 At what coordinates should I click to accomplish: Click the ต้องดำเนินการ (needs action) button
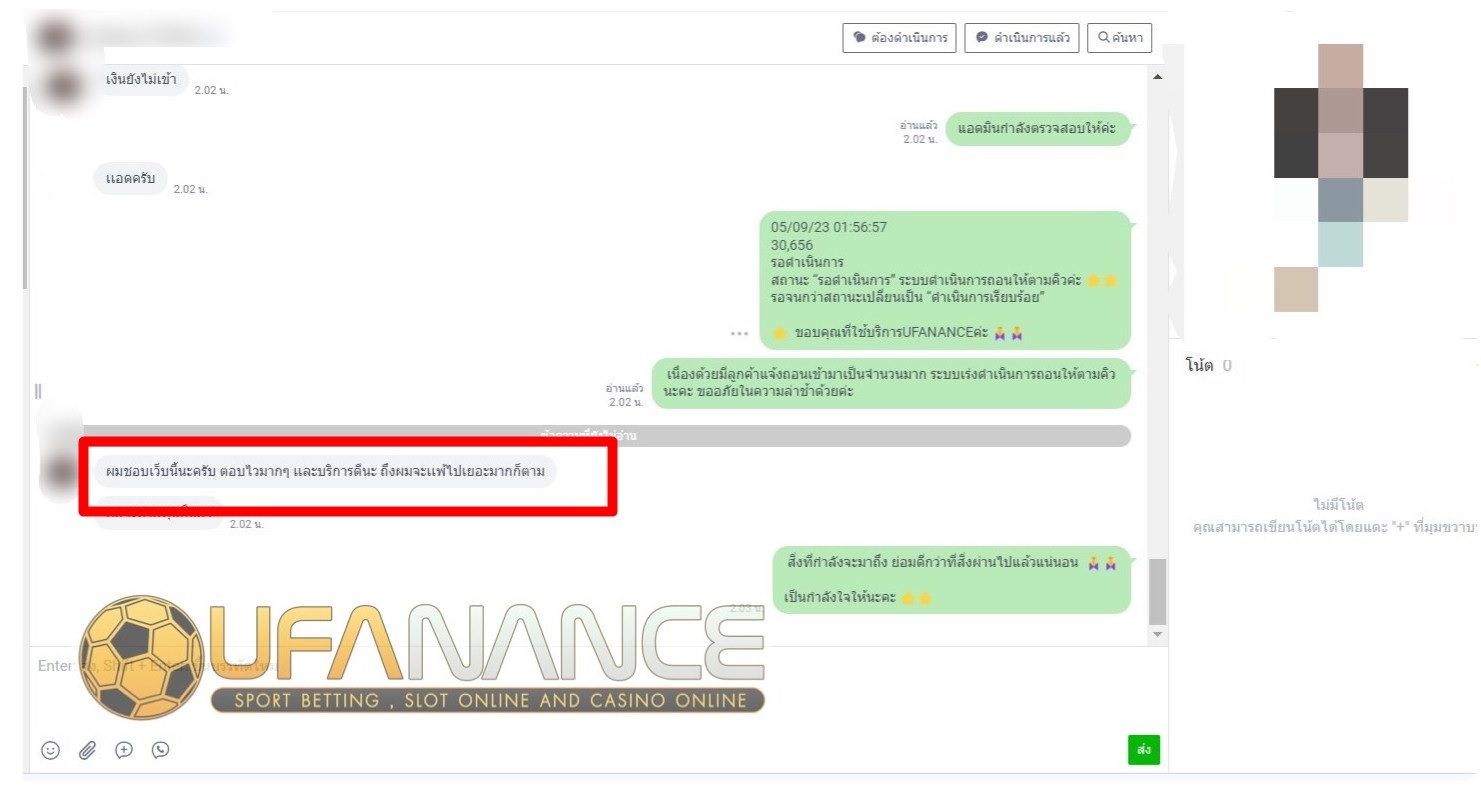point(900,38)
